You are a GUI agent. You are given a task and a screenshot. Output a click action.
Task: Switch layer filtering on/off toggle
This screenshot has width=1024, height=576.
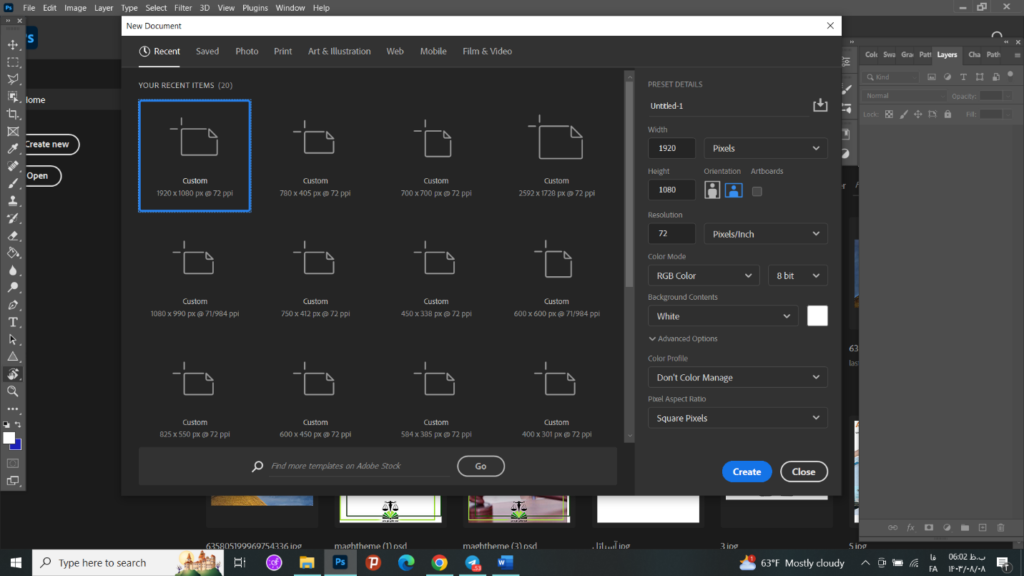1010,75
